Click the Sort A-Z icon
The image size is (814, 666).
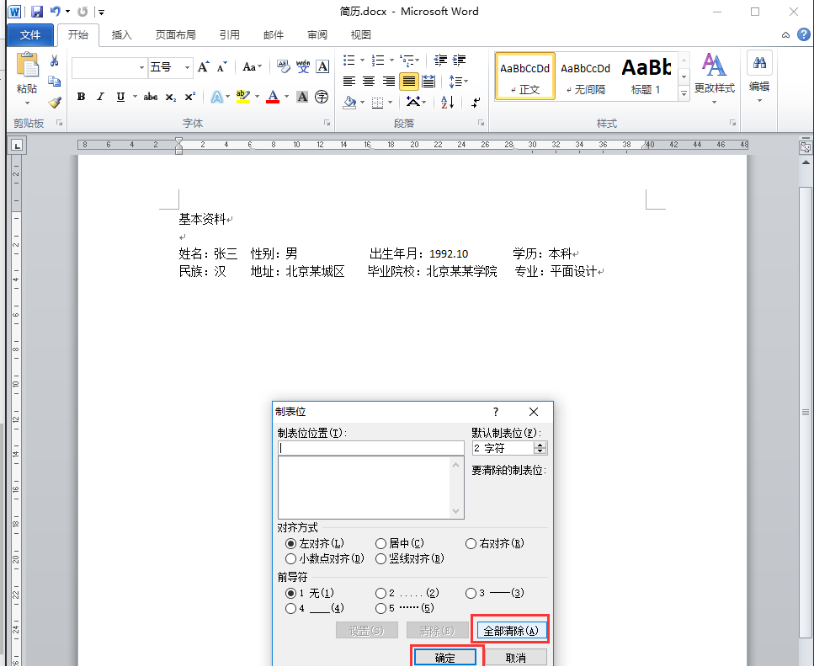447,102
